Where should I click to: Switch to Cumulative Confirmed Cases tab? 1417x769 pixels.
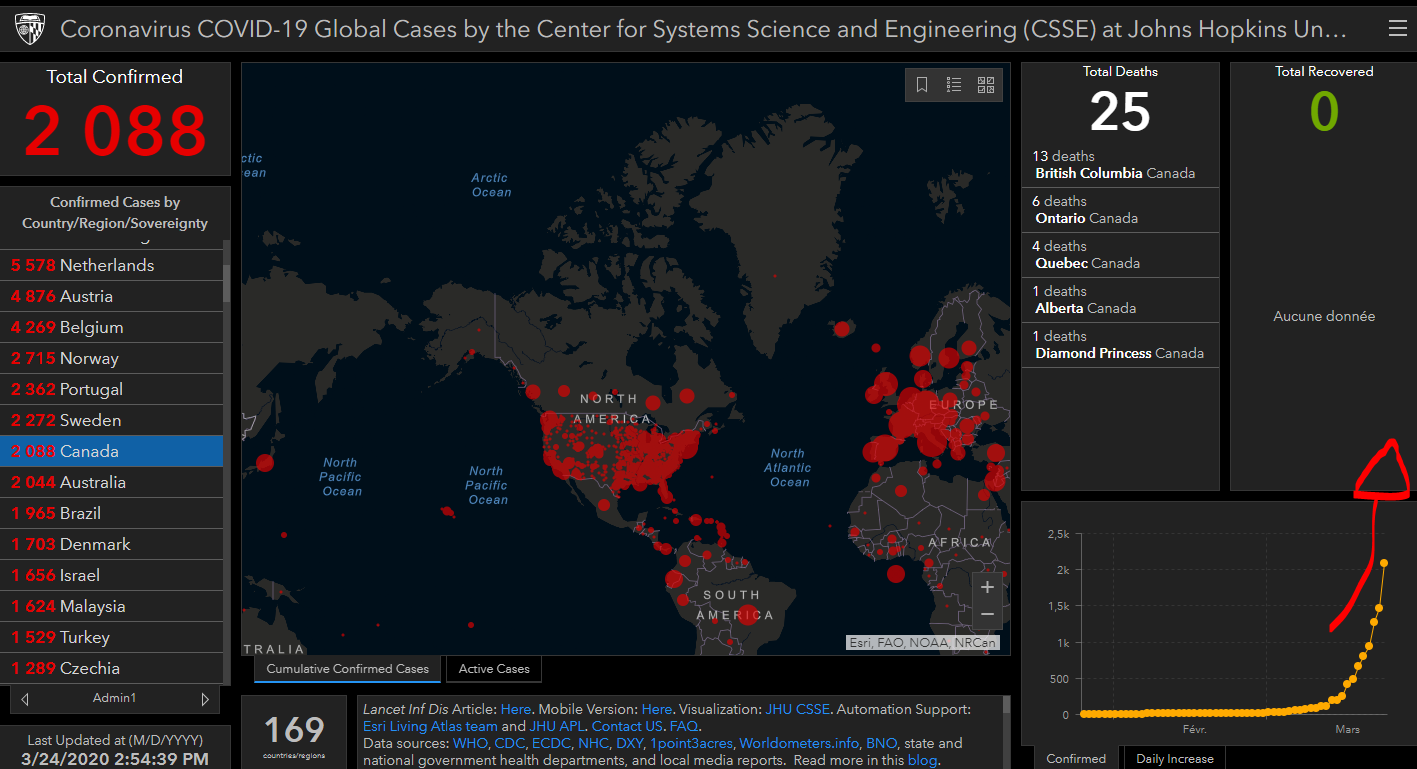(347, 669)
